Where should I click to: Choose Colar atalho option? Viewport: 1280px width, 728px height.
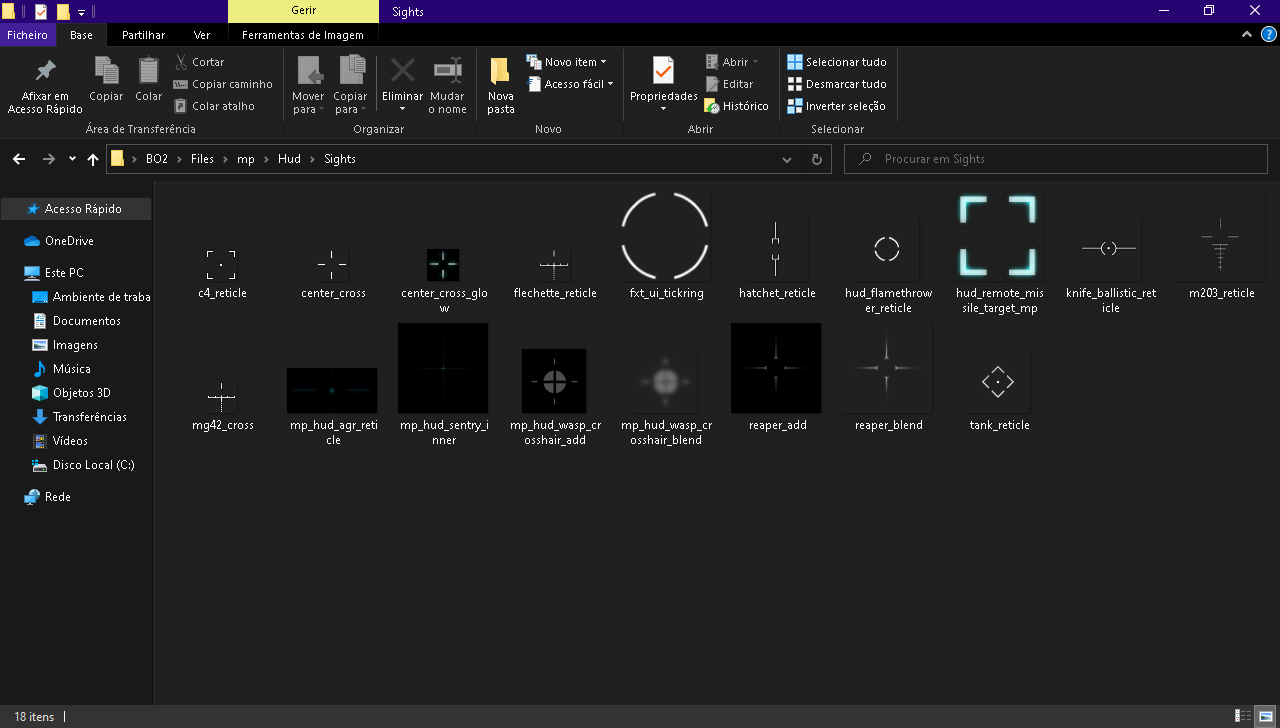coord(214,106)
